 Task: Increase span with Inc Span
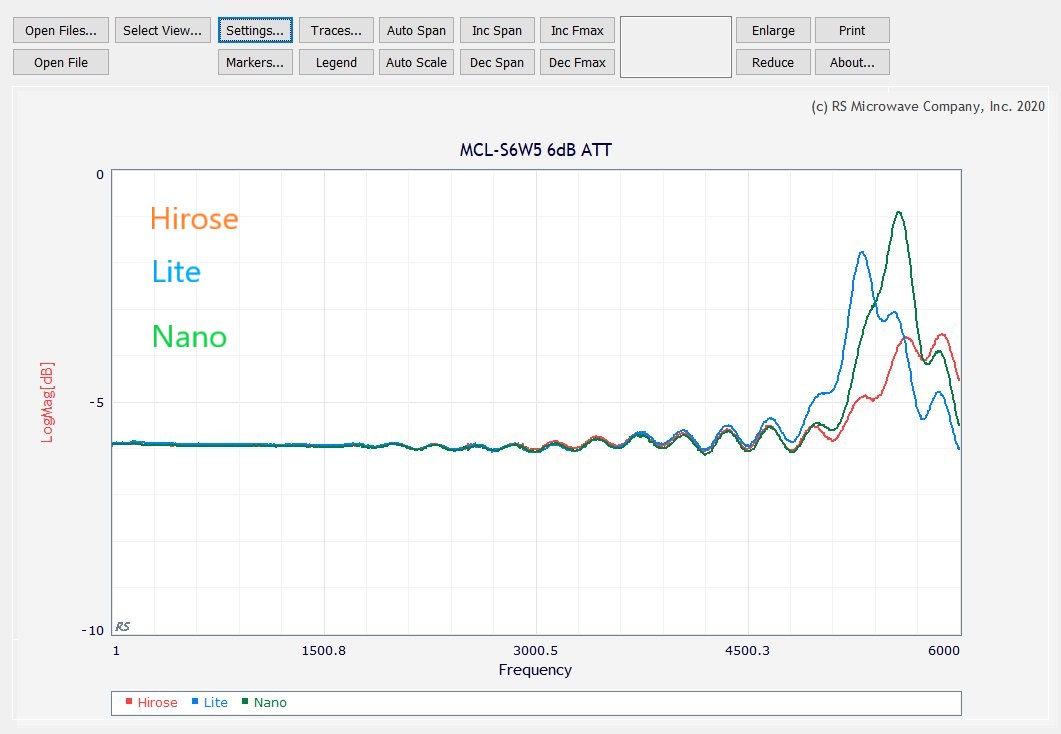[497, 30]
